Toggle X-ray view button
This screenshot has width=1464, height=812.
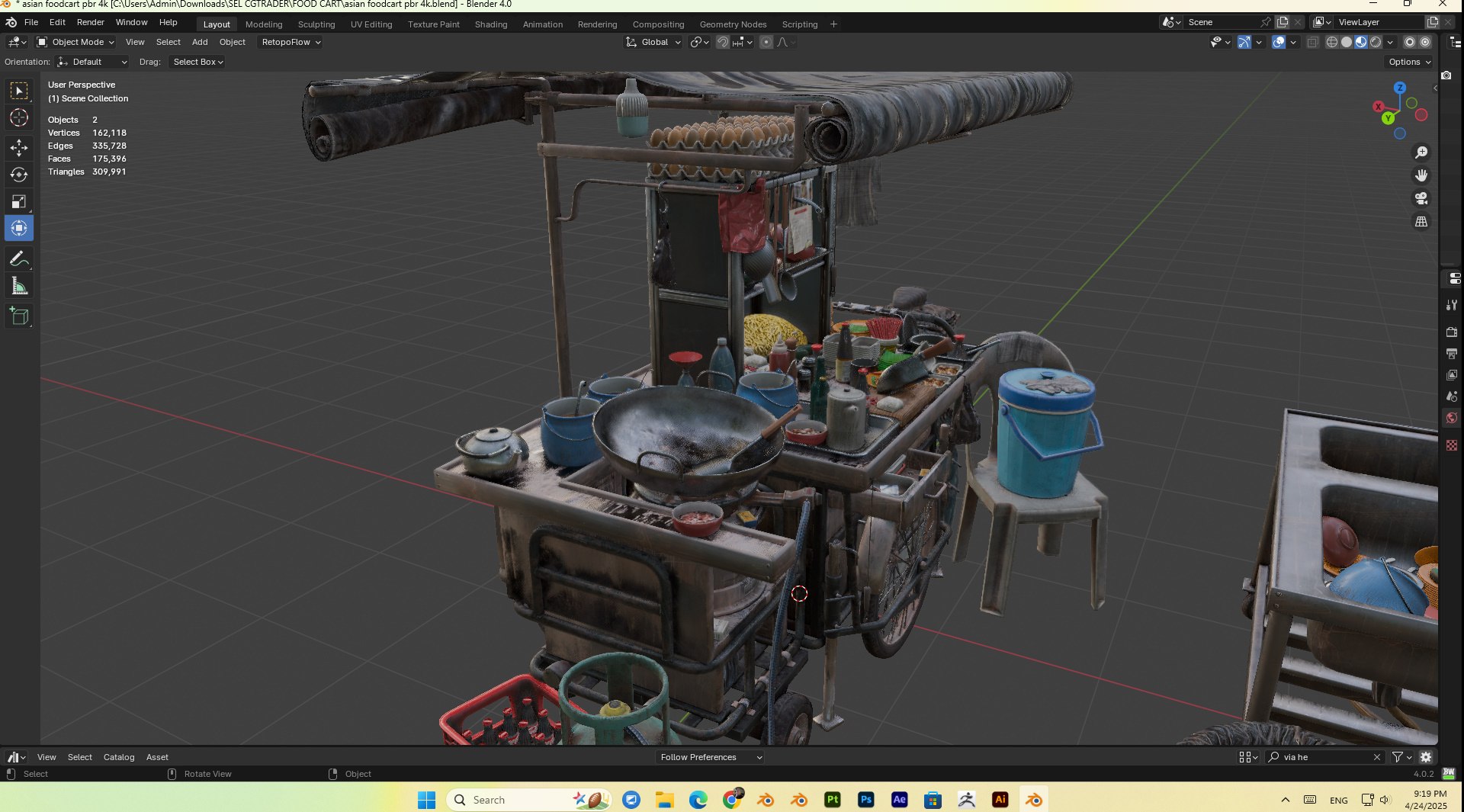(x=1312, y=42)
